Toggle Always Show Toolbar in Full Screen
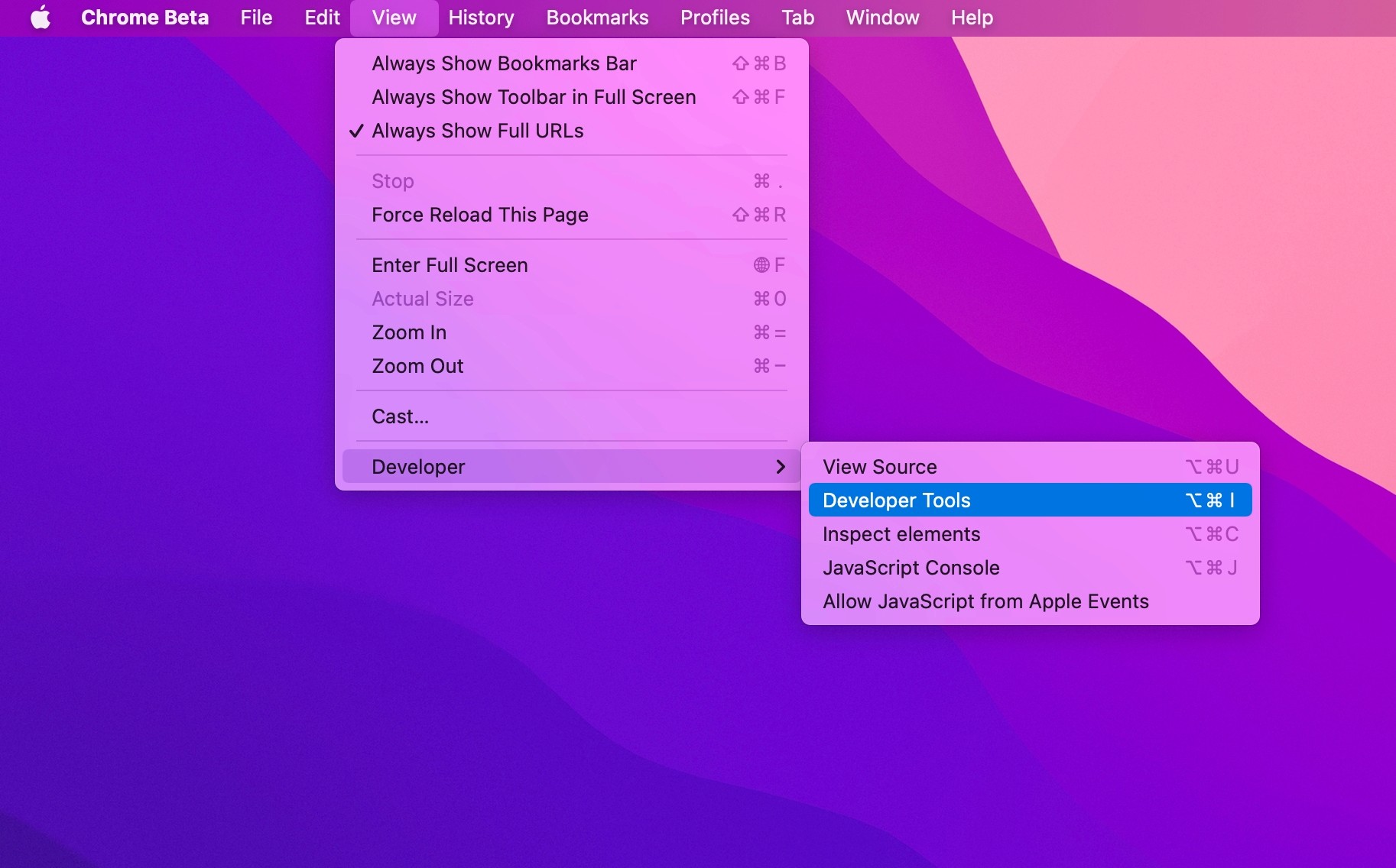This screenshot has height=868, width=1396. pyautogui.click(x=571, y=97)
